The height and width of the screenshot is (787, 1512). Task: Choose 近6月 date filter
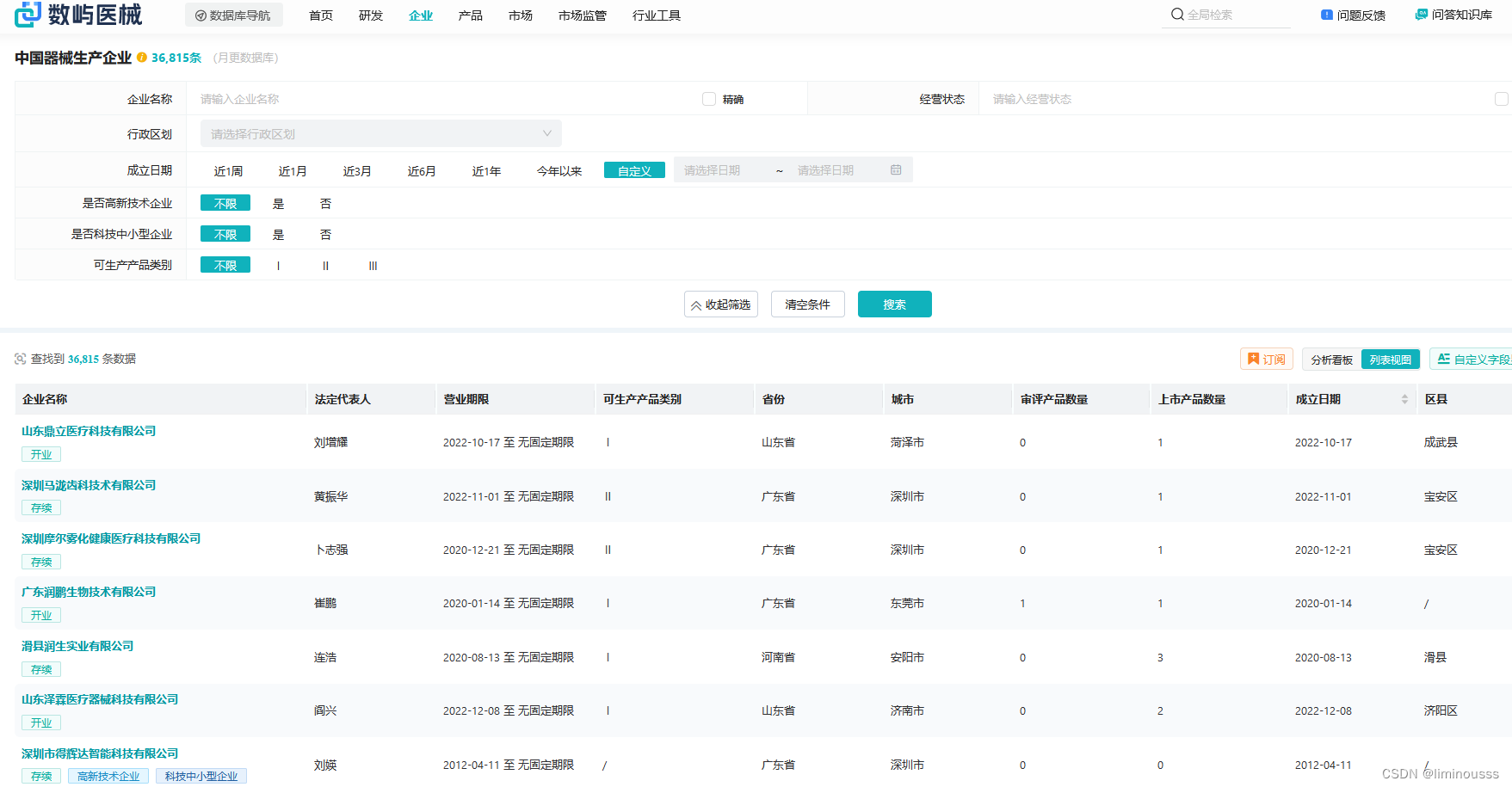pyautogui.click(x=422, y=171)
